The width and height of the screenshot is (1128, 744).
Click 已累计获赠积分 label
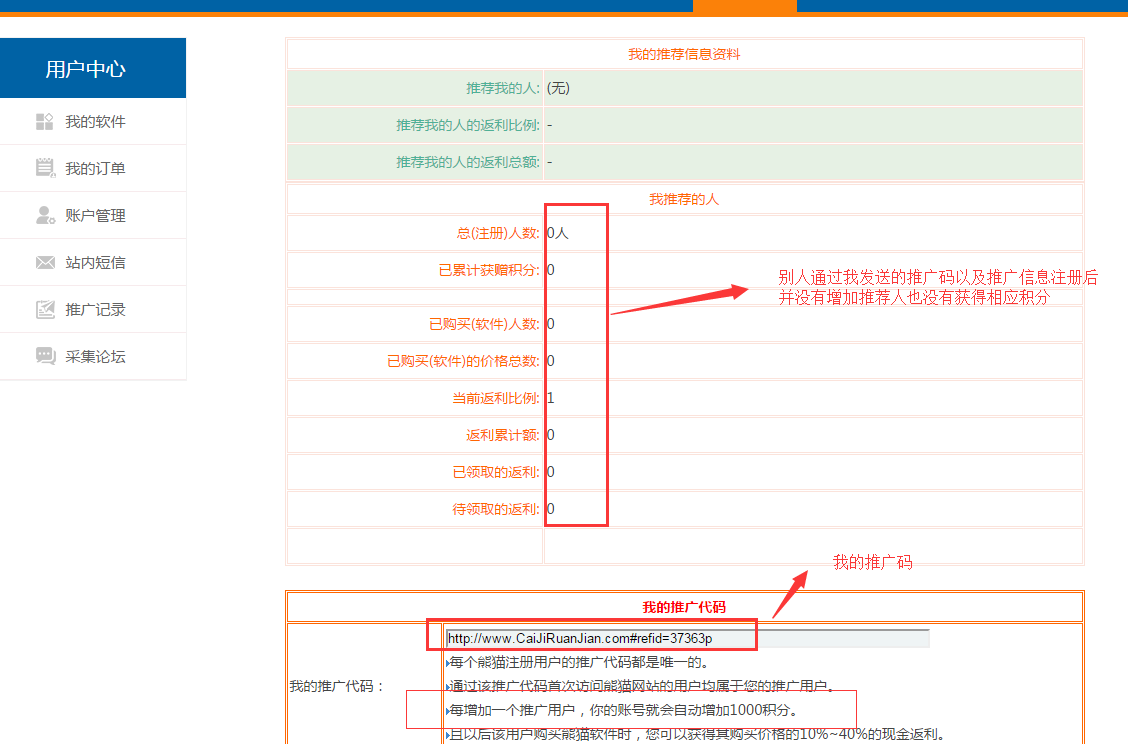(x=489, y=270)
